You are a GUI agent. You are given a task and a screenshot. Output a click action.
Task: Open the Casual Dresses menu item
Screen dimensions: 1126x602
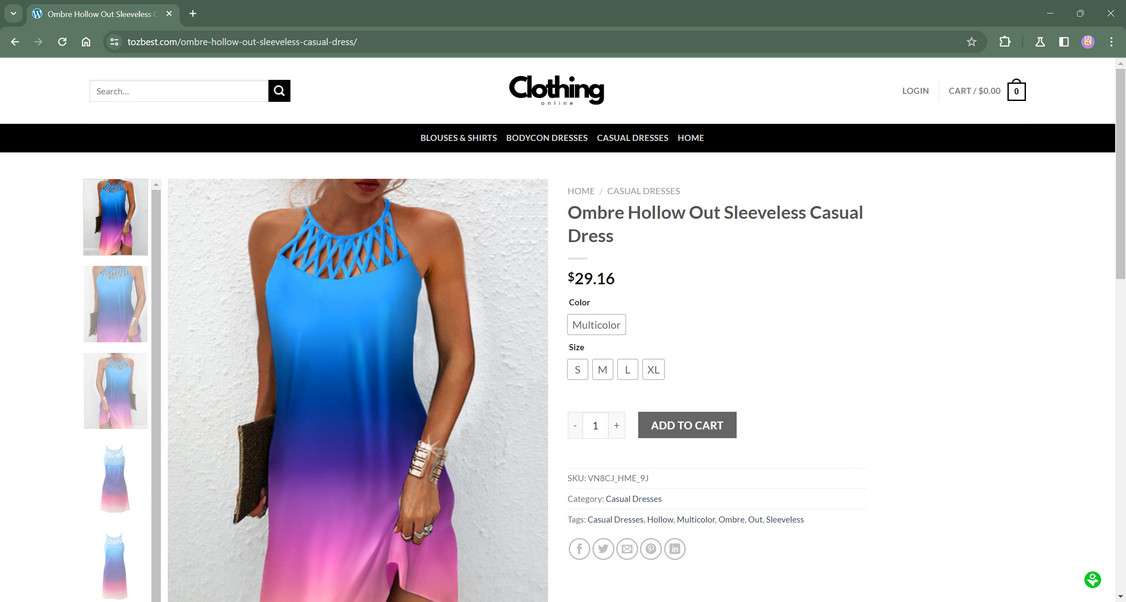tap(632, 138)
